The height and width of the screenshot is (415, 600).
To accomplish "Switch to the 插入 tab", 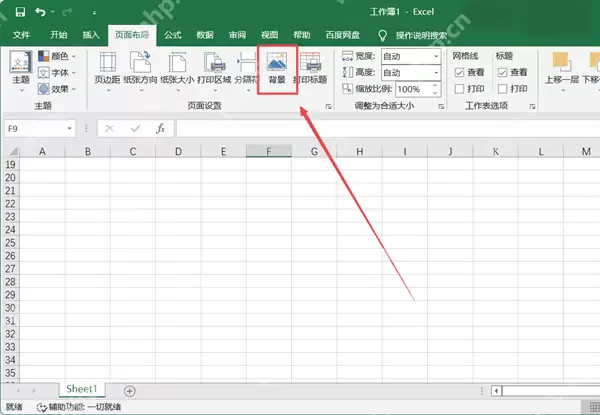I will [x=91, y=35].
